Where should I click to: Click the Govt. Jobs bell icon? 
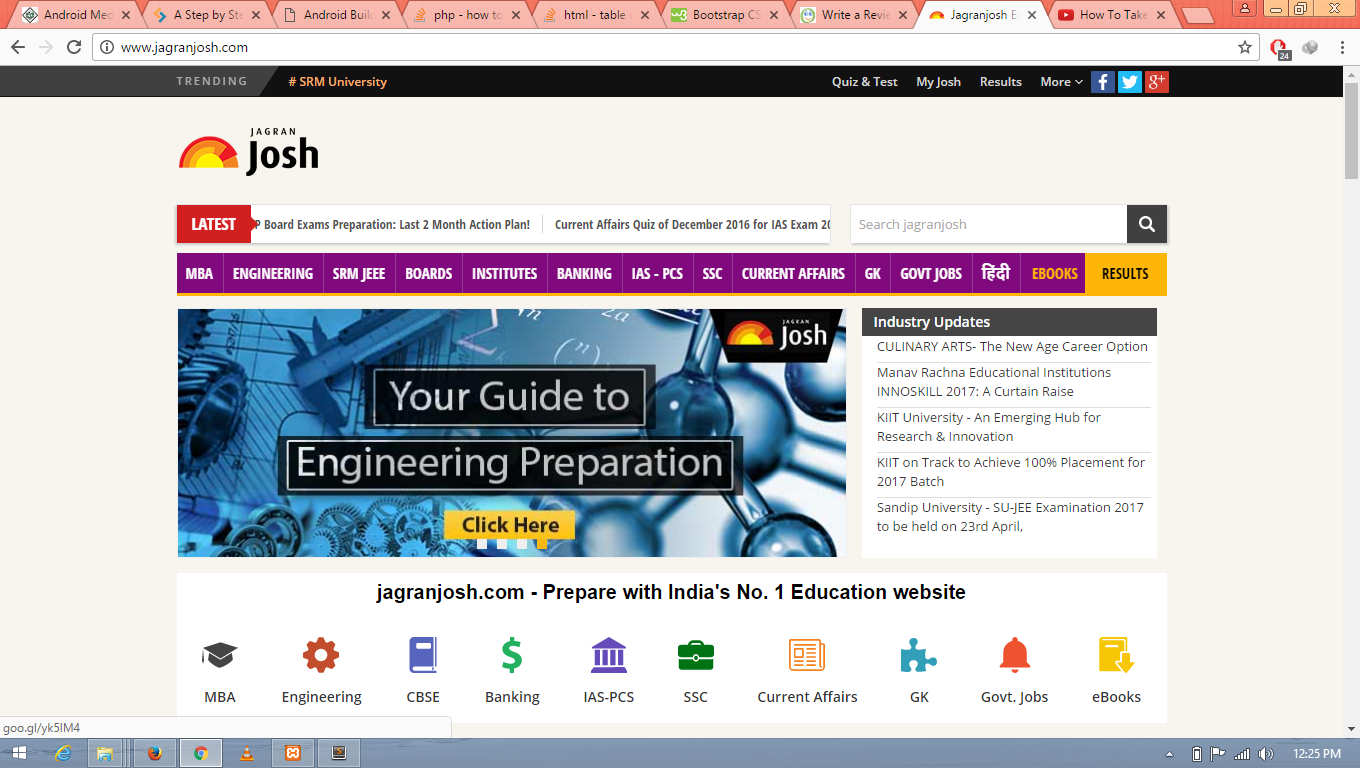pyautogui.click(x=1015, y=656)
